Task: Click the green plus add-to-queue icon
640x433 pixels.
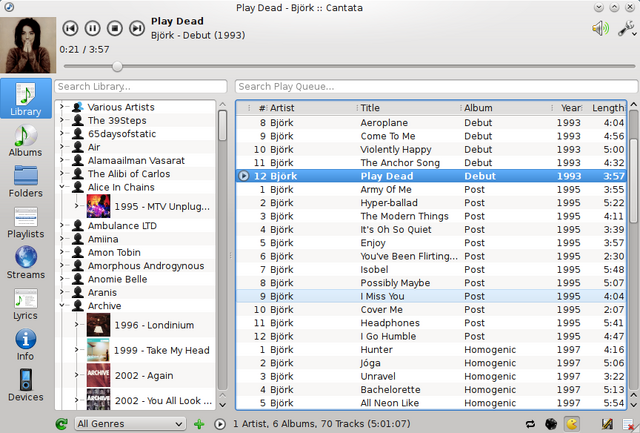Action: (x=199, y=424)
